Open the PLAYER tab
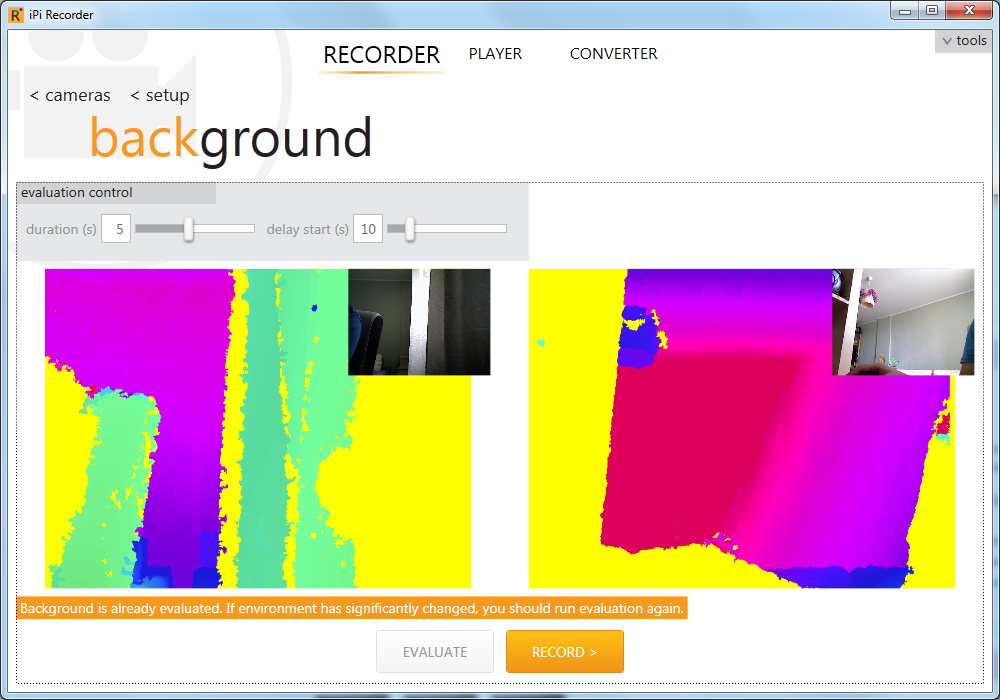 point(495,54)
